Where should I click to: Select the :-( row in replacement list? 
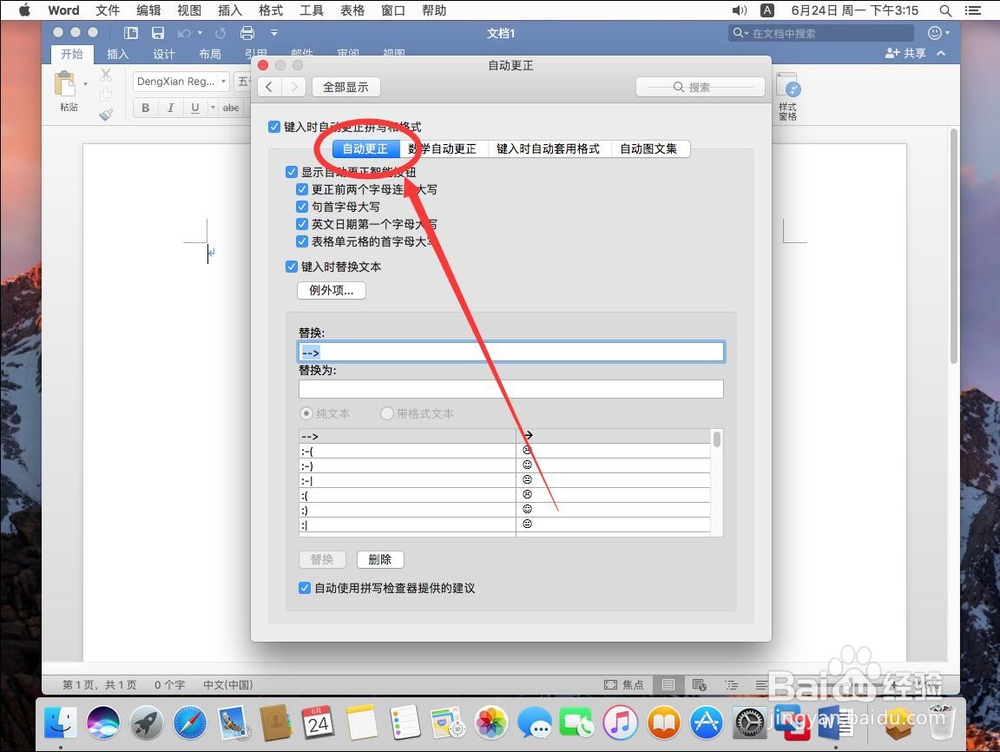point(504,451)
